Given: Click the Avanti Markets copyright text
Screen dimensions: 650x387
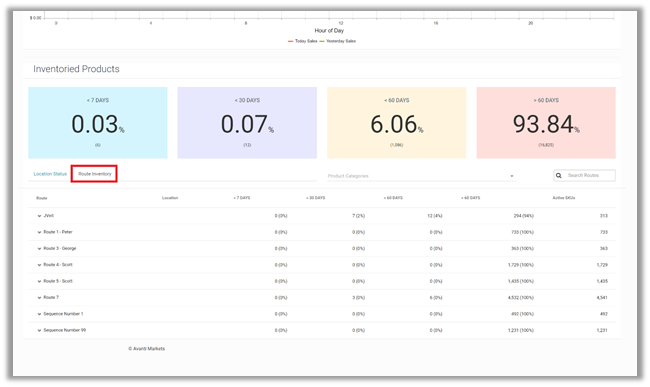Looking at the screenshot, I should pos(146,349).
